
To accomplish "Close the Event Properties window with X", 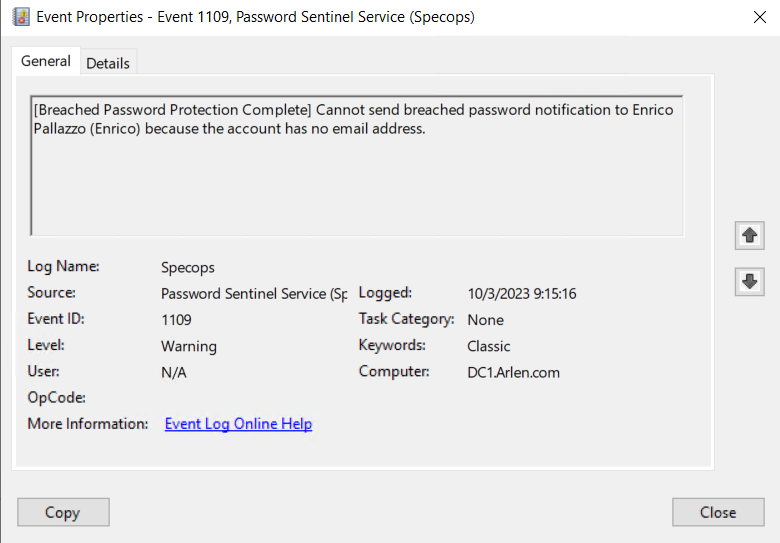I will (759, 17).
